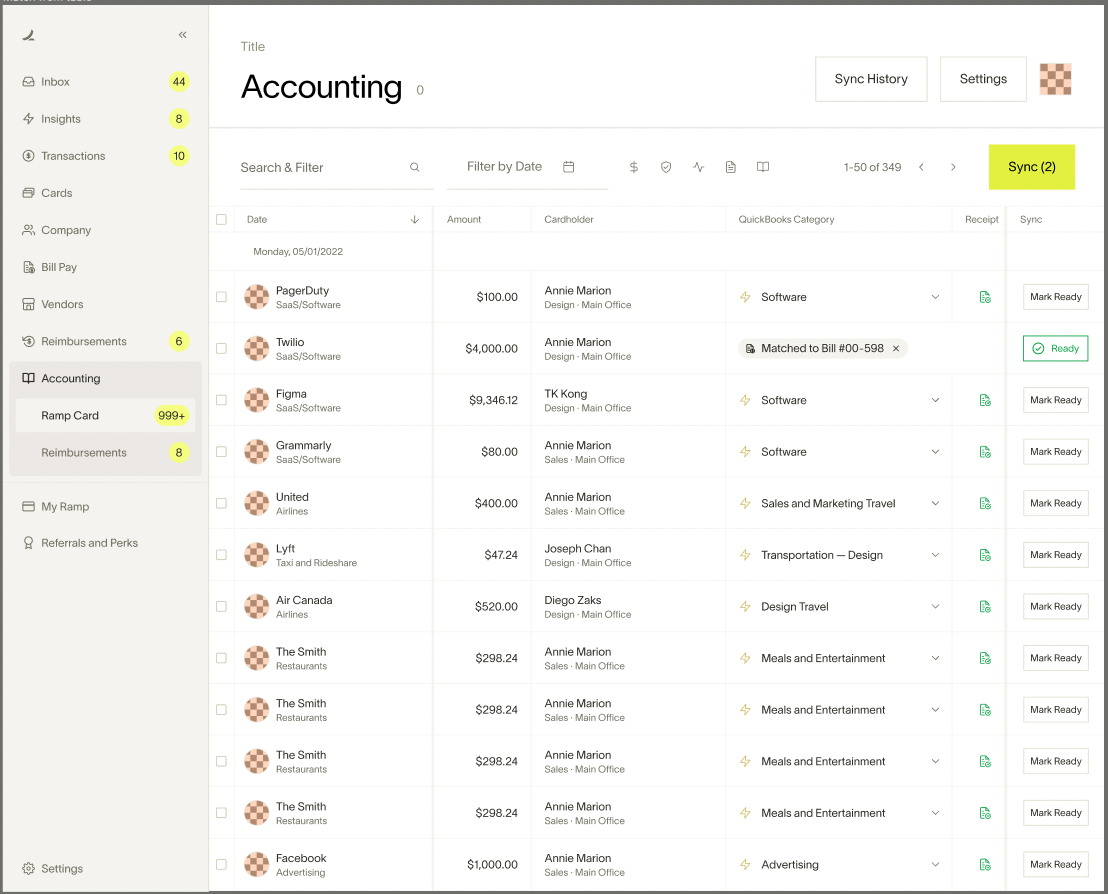Click the user avatar at top right
Screen dimensions: 1108x894
pyautogui.click(x=1055, y=79)
